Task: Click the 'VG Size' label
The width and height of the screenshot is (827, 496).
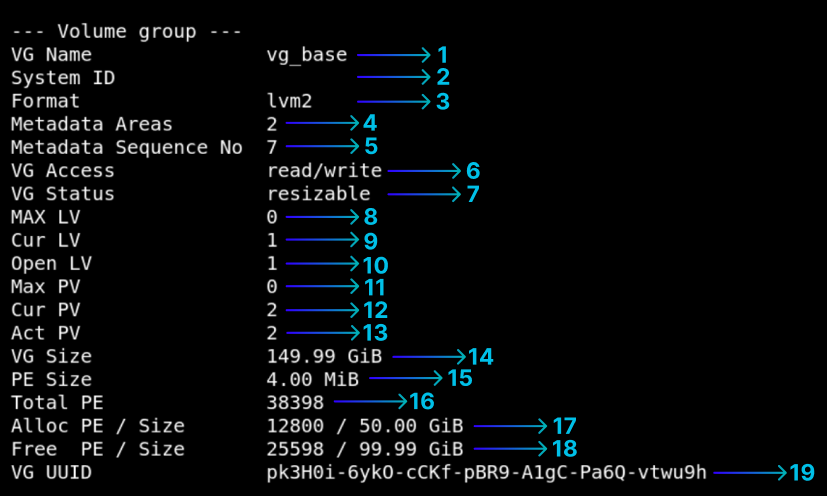Action: (51, 356)
